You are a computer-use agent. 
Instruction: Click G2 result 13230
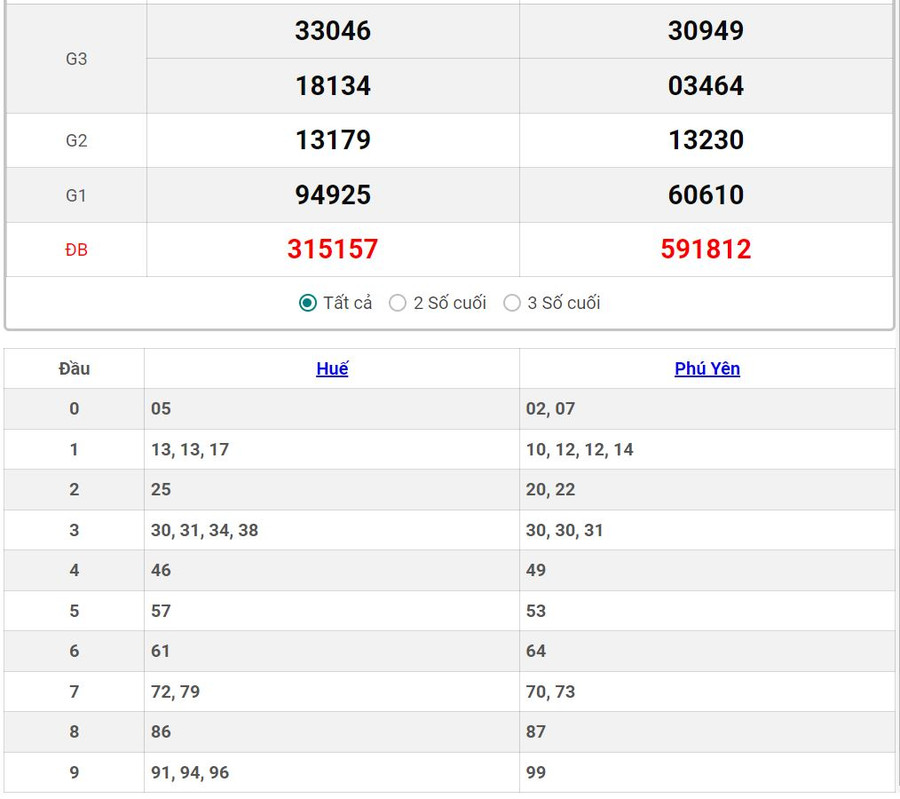706,140
